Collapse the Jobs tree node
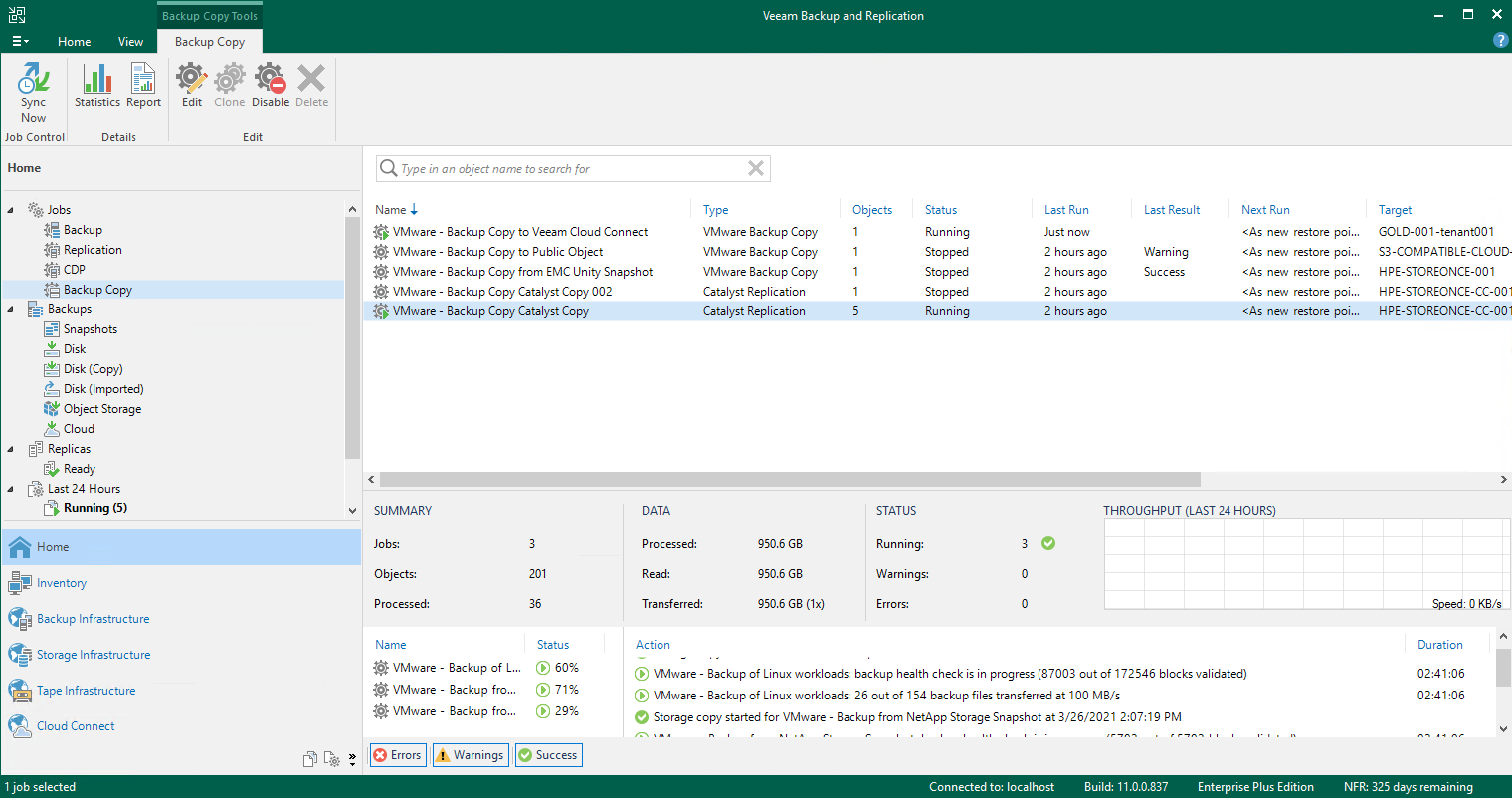1512x798 pixels. [11, 210]
